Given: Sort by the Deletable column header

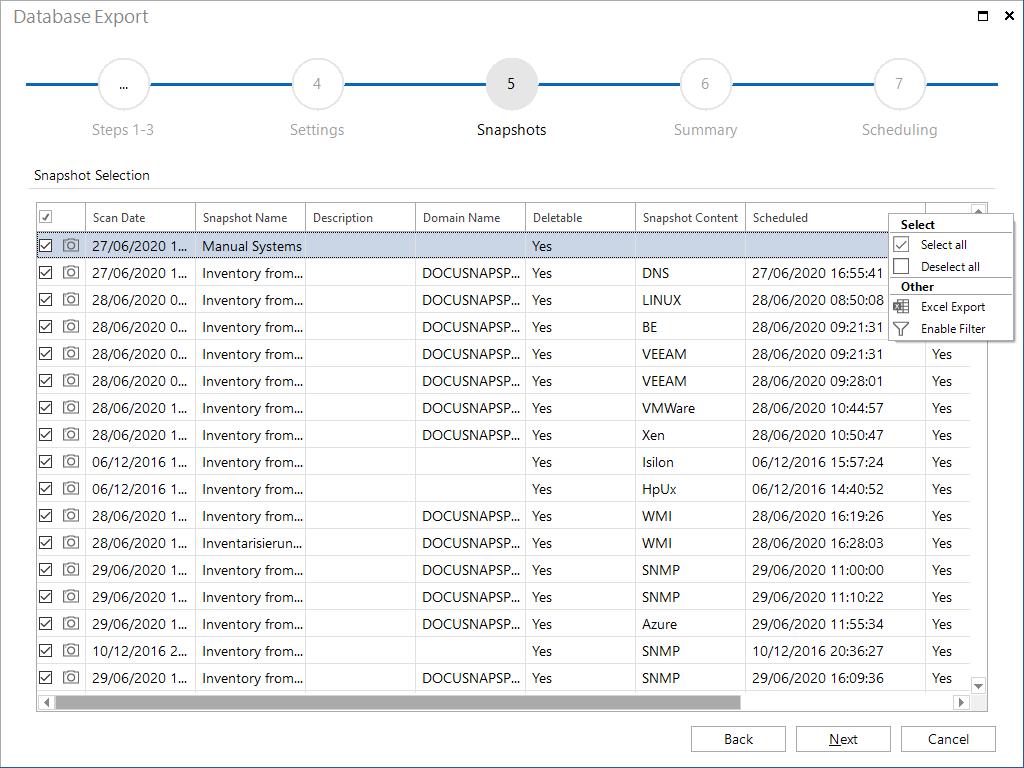Looking at the screenshot, I should point(580,217).
